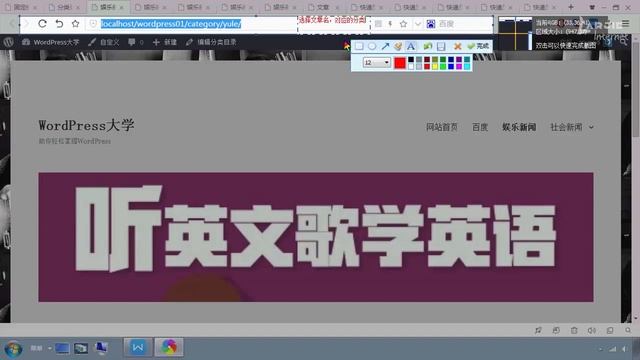
Task: Click the trash status bar icon
Action: click(x=574, y=330)
